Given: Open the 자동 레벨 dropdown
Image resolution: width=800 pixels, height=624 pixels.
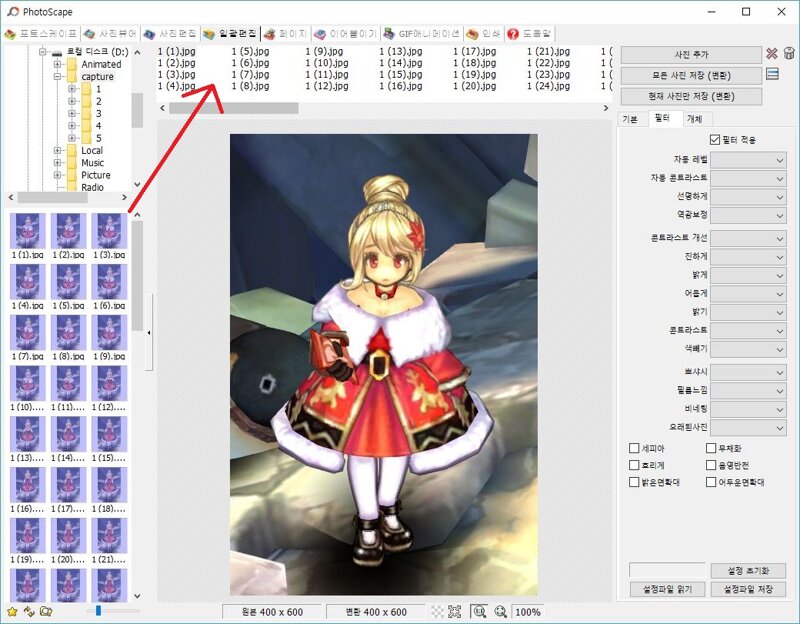Looking at the screenshot, I should [748, 160].
